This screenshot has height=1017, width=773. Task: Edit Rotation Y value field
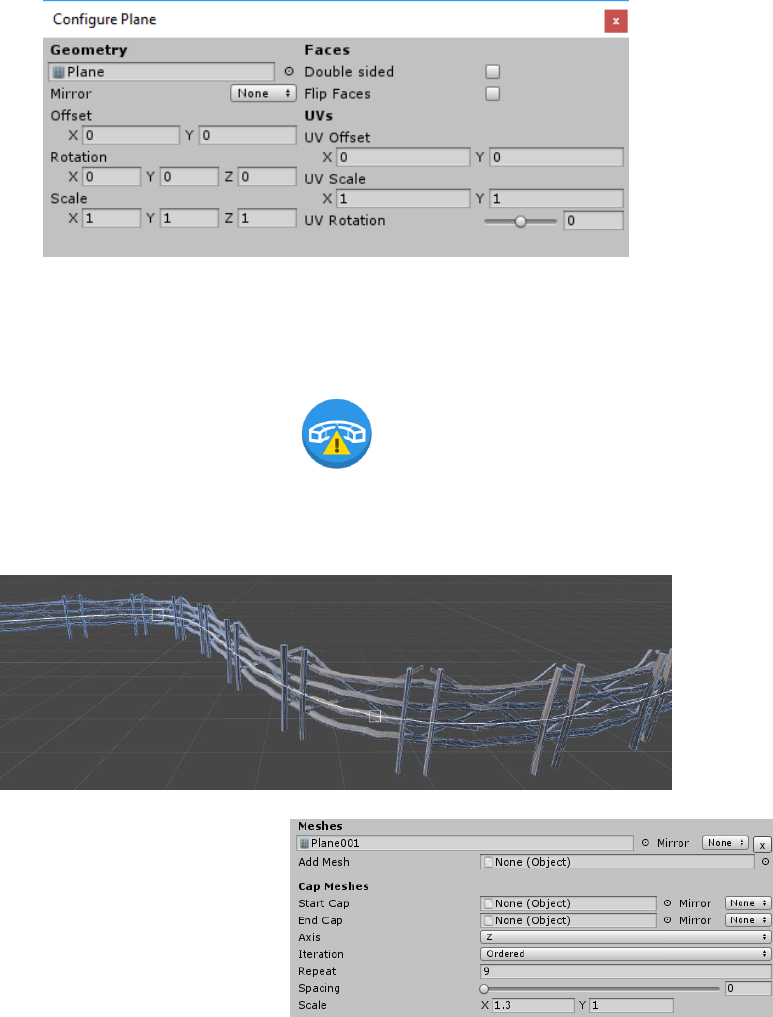click(x=189, y=176)
